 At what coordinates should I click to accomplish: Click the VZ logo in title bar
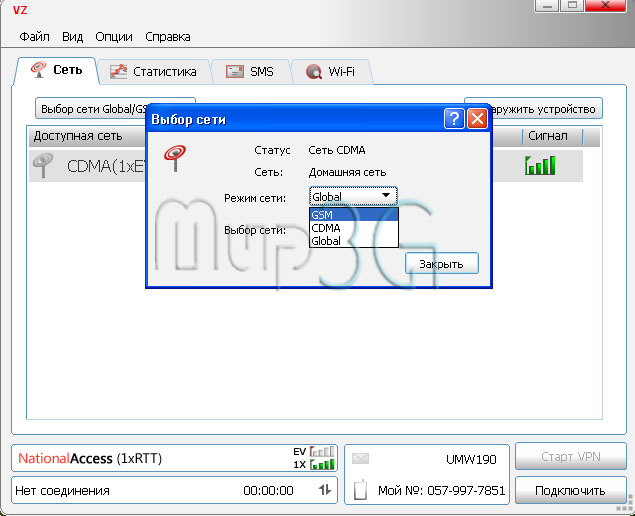(x=20, y=9)
